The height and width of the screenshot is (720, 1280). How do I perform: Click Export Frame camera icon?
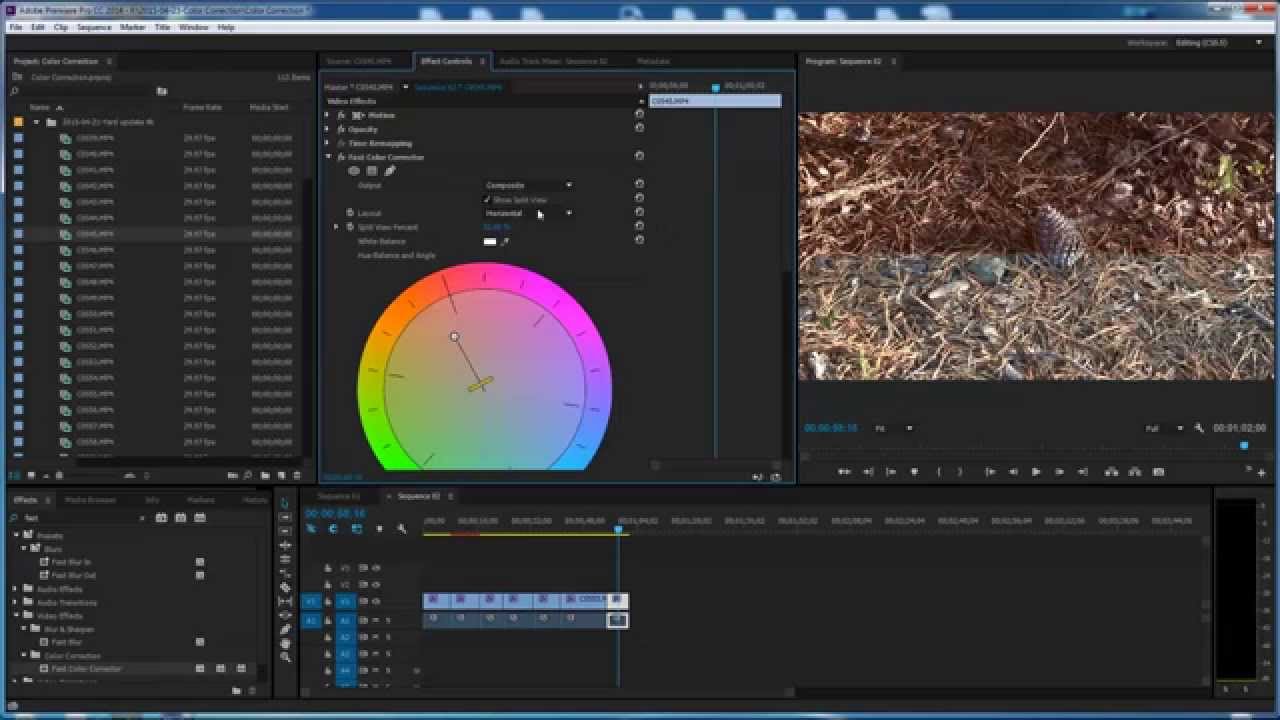[1158, 472]
